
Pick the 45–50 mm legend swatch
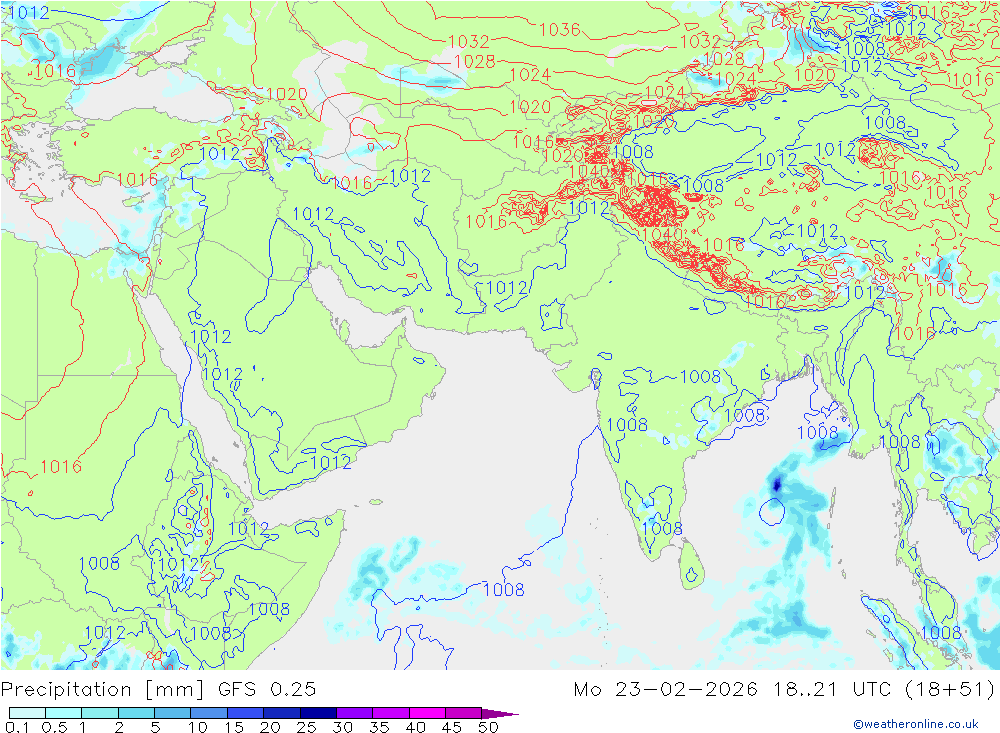click(x=464, y=713)
